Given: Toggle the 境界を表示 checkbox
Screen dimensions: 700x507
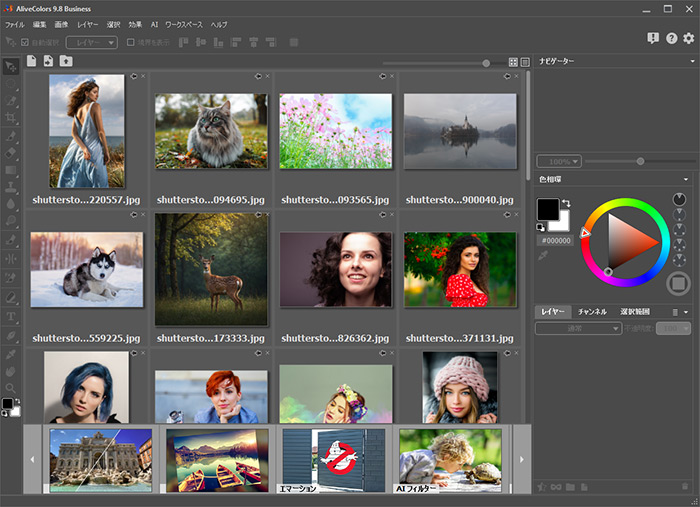Looking at the screenshot, I should [x=130, y=42].
